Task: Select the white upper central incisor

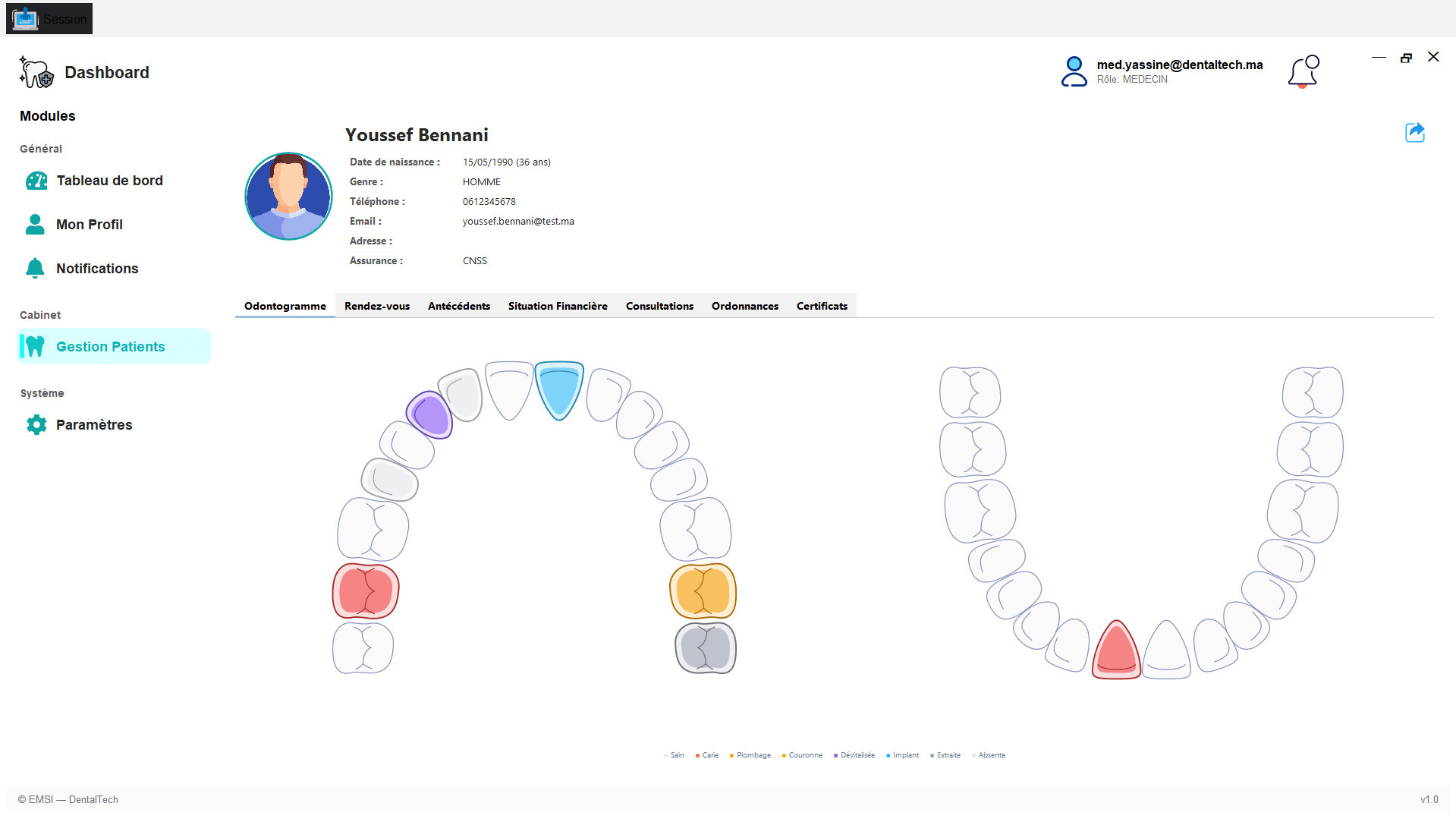Action: tap(509, 389)
